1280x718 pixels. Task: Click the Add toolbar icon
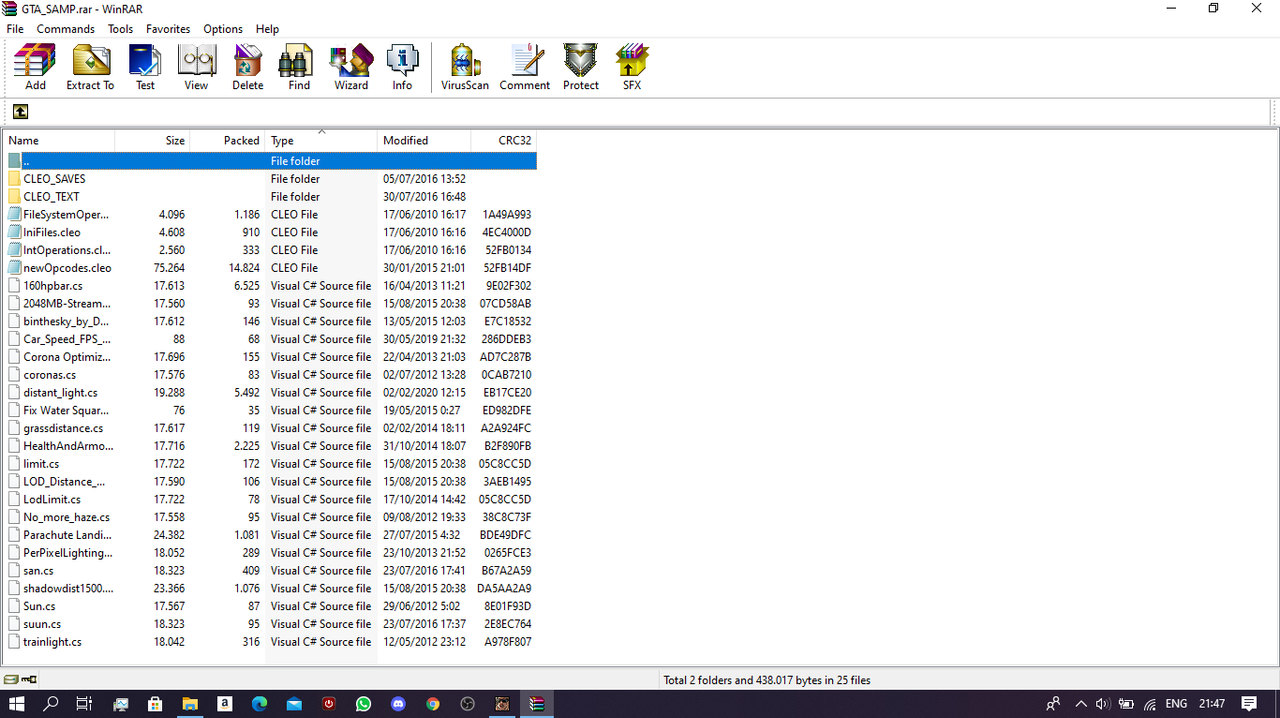point(35,67)
